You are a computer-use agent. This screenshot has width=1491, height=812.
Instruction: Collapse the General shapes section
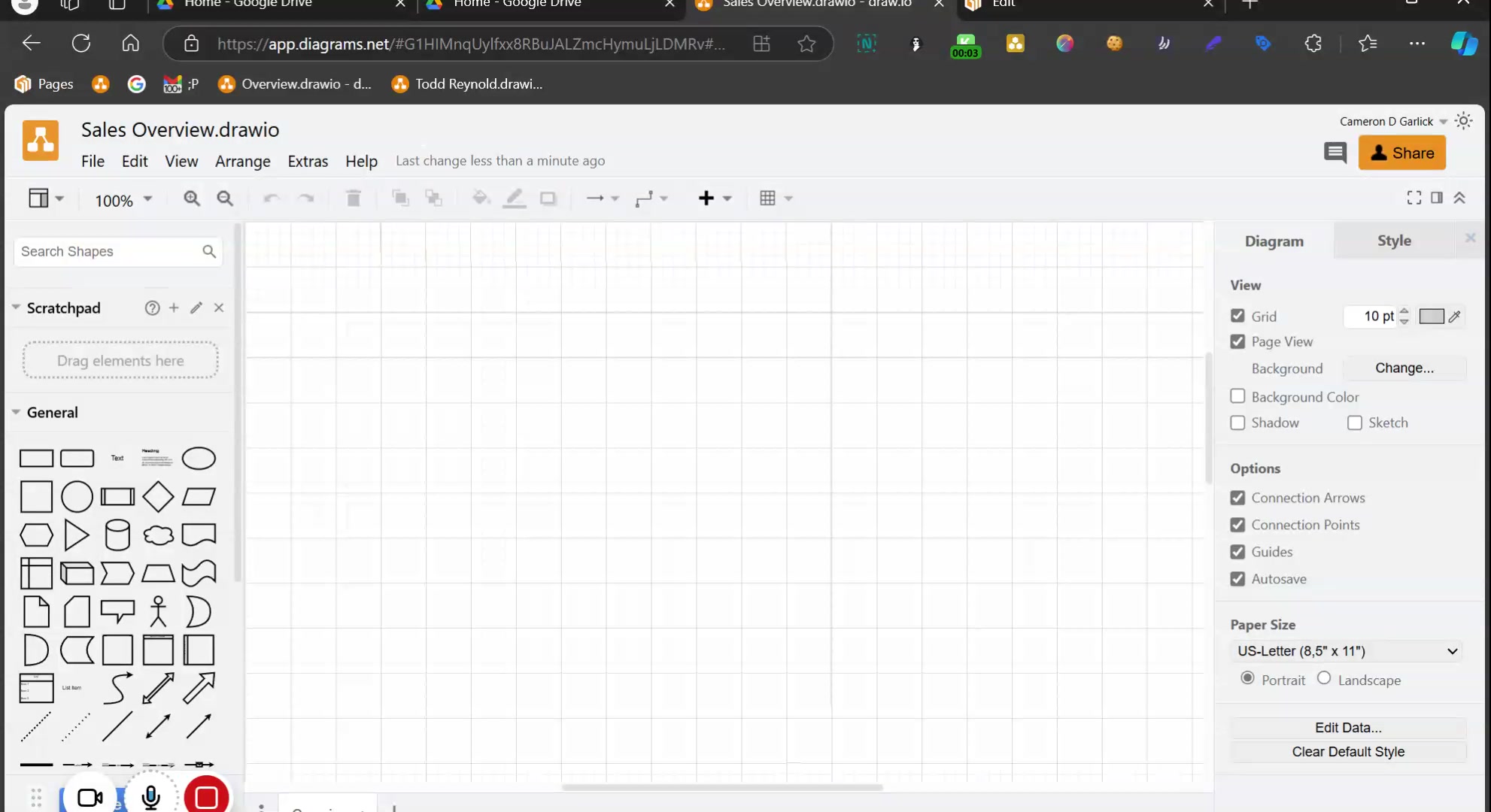tap(16, 412)
